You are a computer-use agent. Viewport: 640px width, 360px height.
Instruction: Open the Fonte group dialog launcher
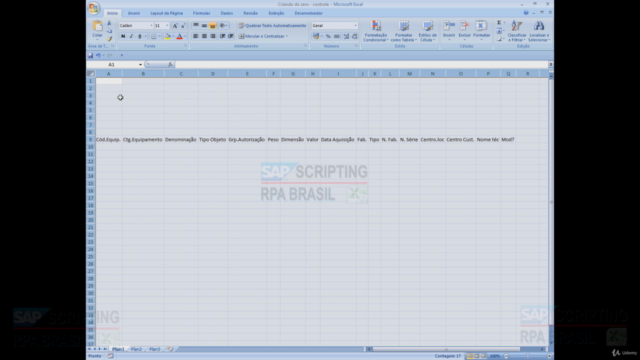pyautogui.click(x=185, y=46)
